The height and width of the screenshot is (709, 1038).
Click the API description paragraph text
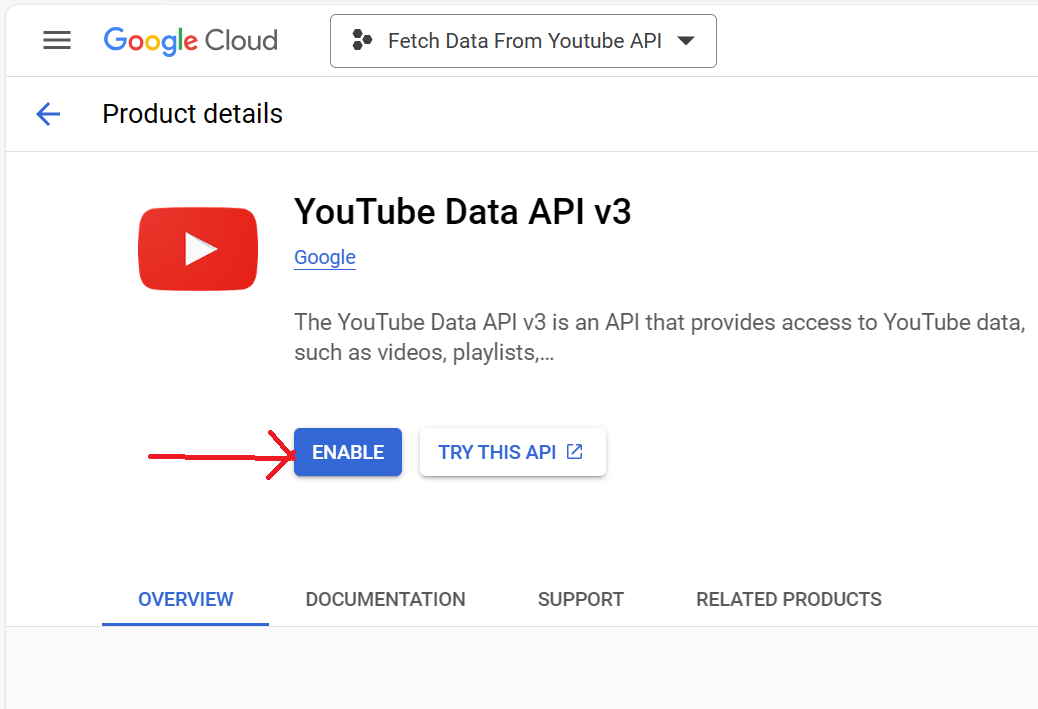(x=658, y=337)
